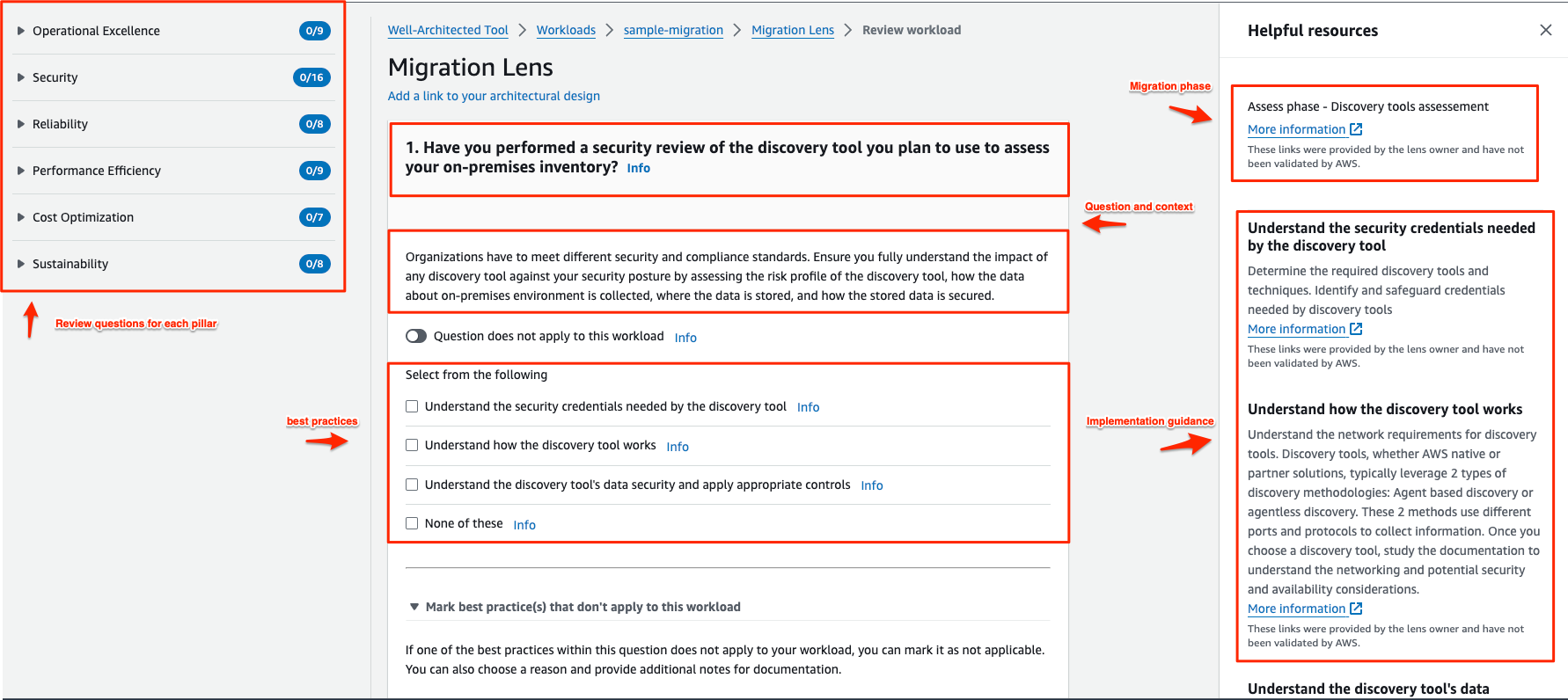Open Info next to 'Question does not apply'
The image size is (1568, 700).
pyautogui.click(x=685, y=338)
